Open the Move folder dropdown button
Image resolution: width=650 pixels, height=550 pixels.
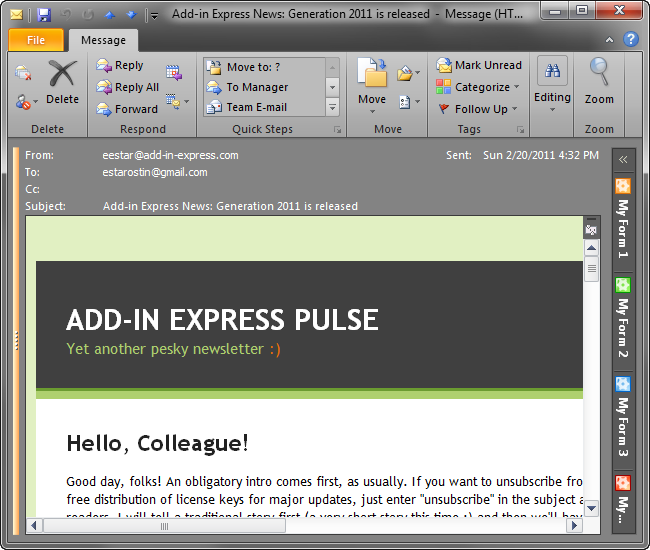click(x=372, y=86)
